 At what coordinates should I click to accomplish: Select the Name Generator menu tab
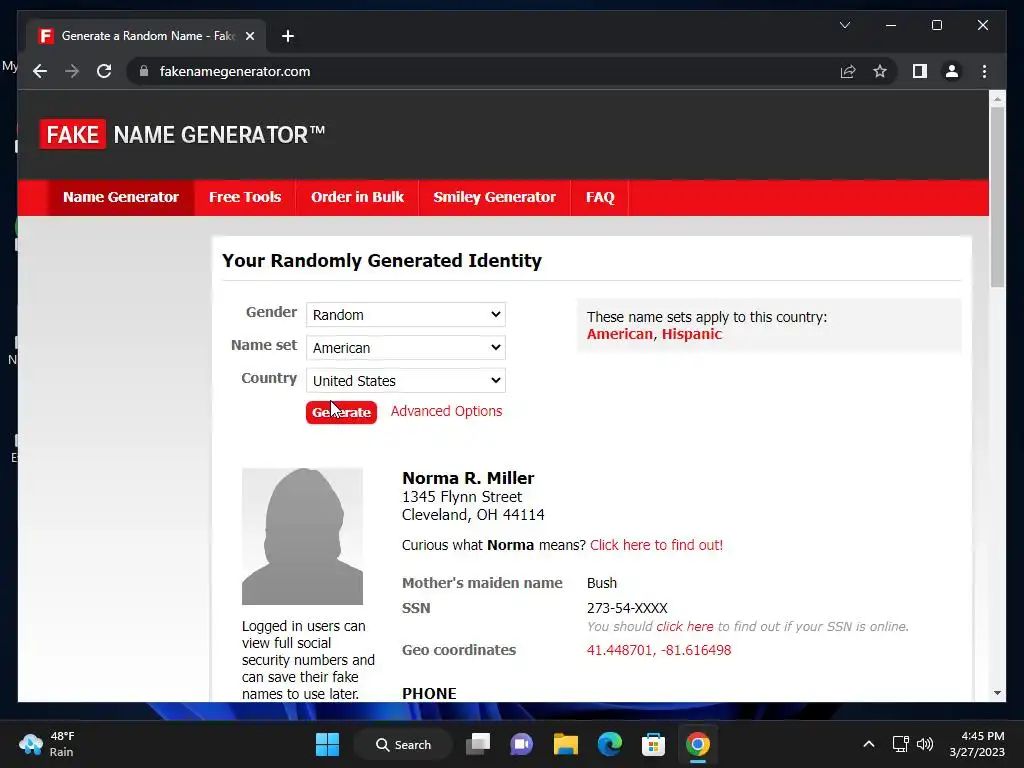(121, 197)
